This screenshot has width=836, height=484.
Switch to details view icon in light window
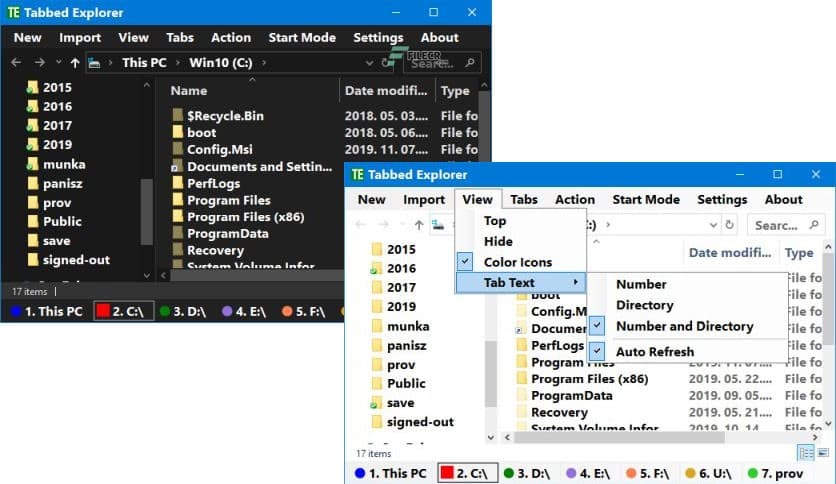tap(806, 453)
